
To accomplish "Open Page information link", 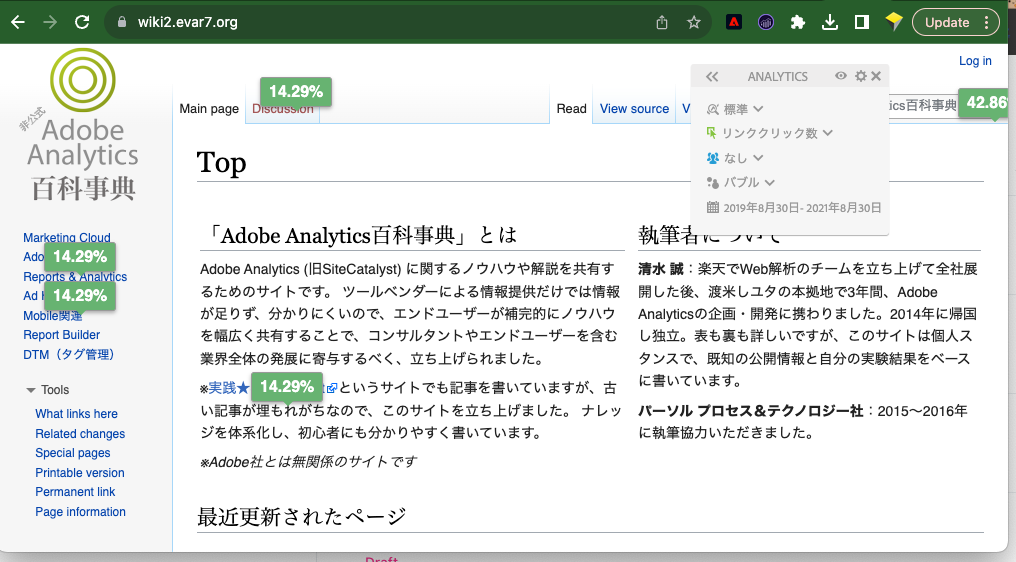I will coord(80,511).
